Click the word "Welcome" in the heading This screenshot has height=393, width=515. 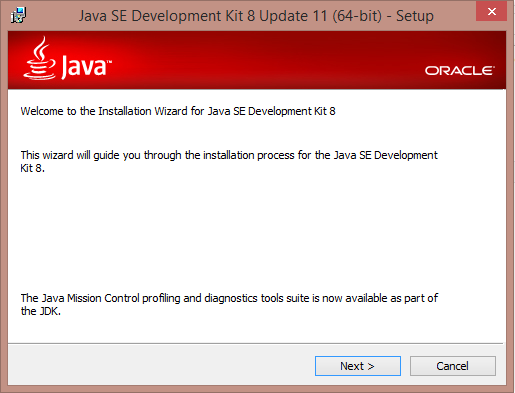[x=42, y=111]
